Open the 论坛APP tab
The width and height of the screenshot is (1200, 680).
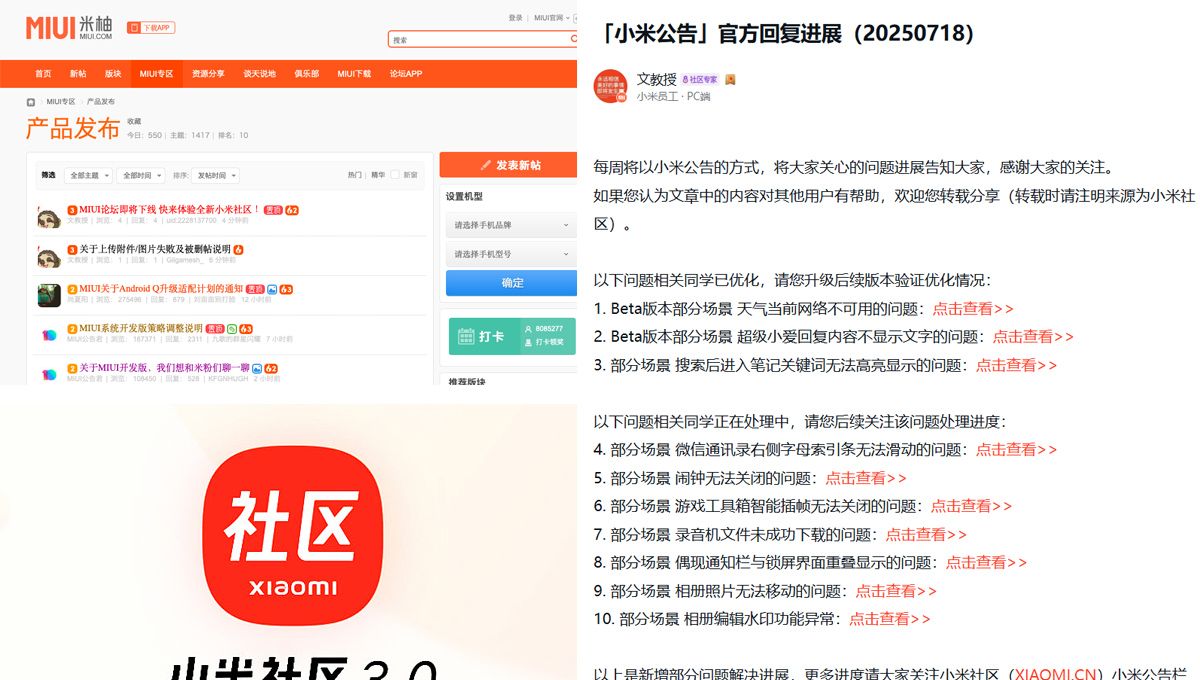point(406,74)
